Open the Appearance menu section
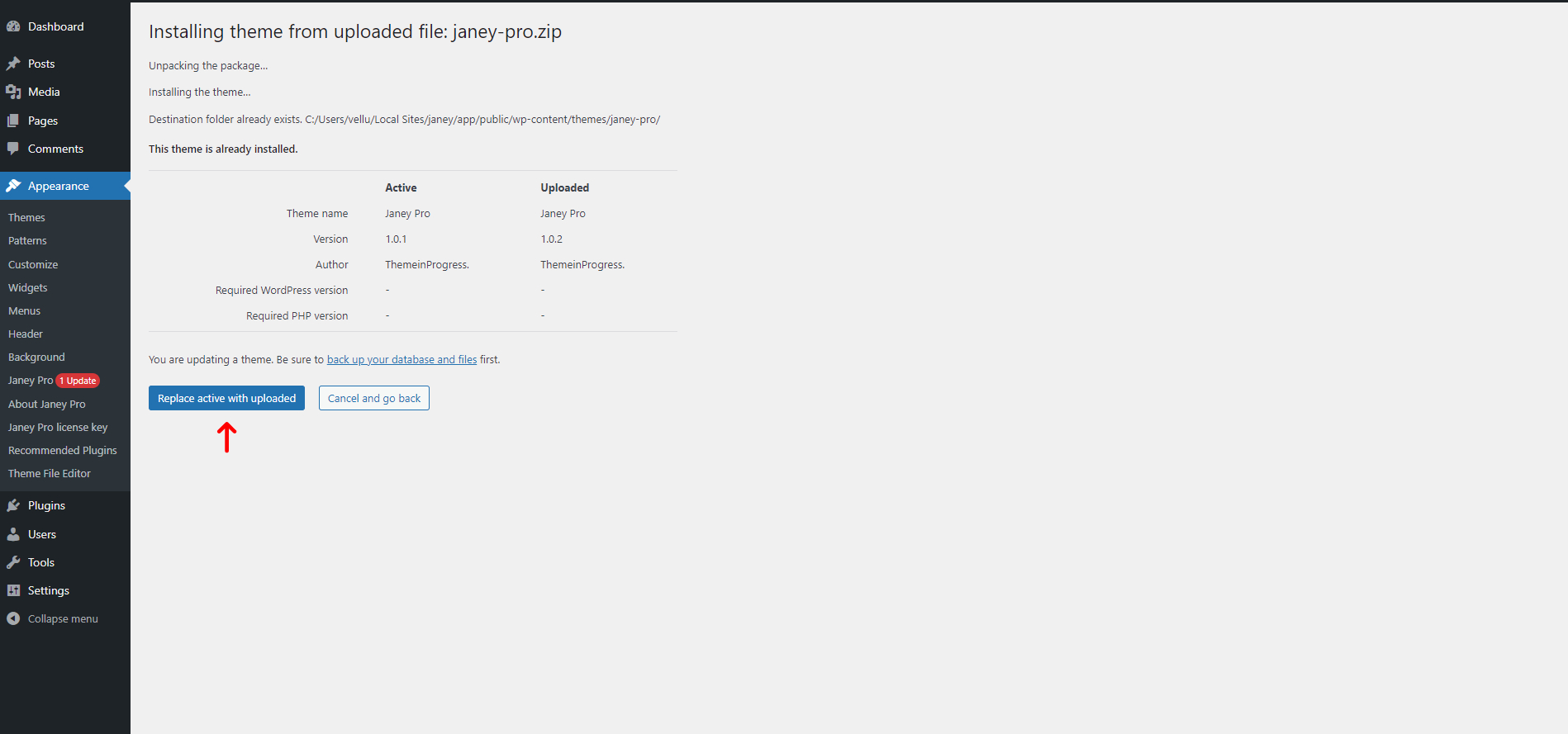This screenshot has height=734, width=1568. coord(58,186)
